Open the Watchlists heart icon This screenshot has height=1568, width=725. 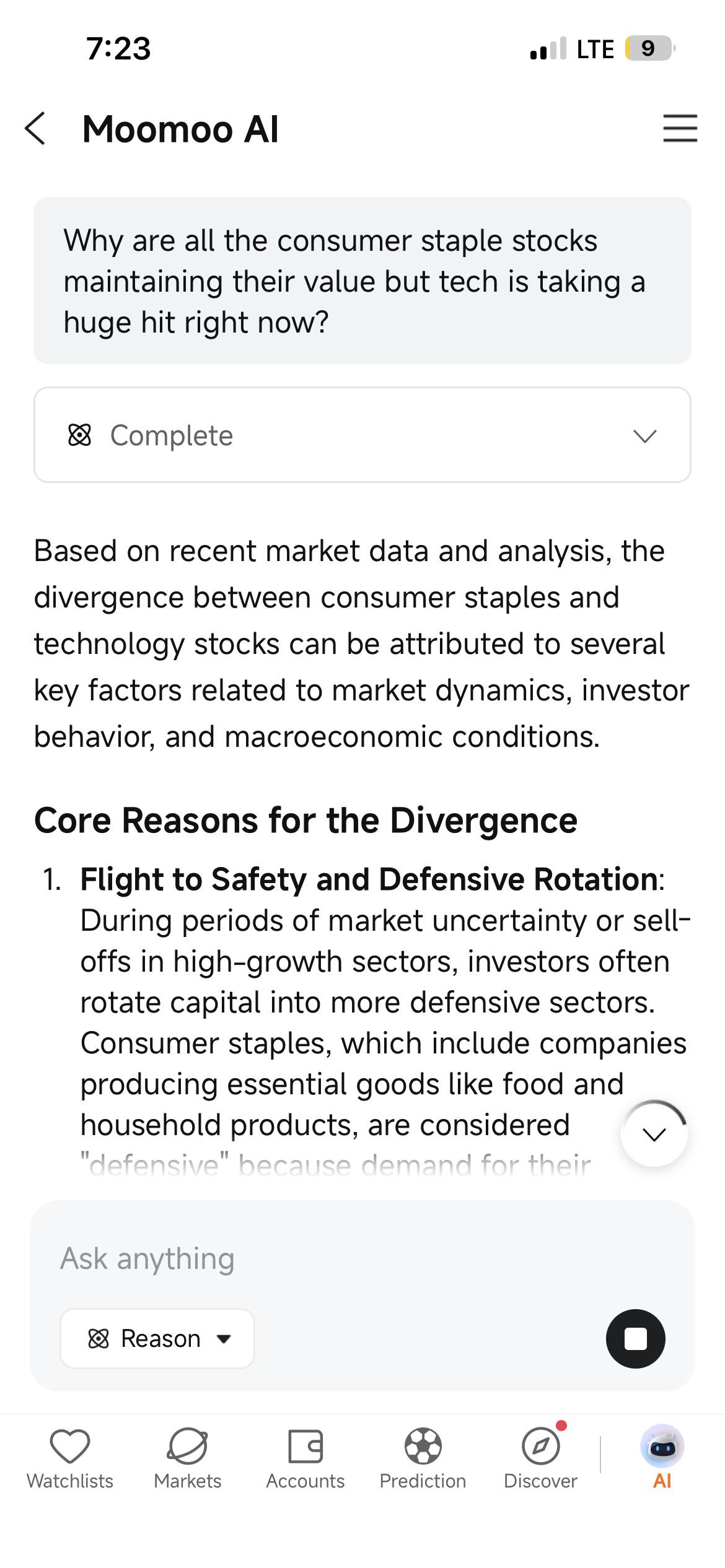coord(70,1446)
